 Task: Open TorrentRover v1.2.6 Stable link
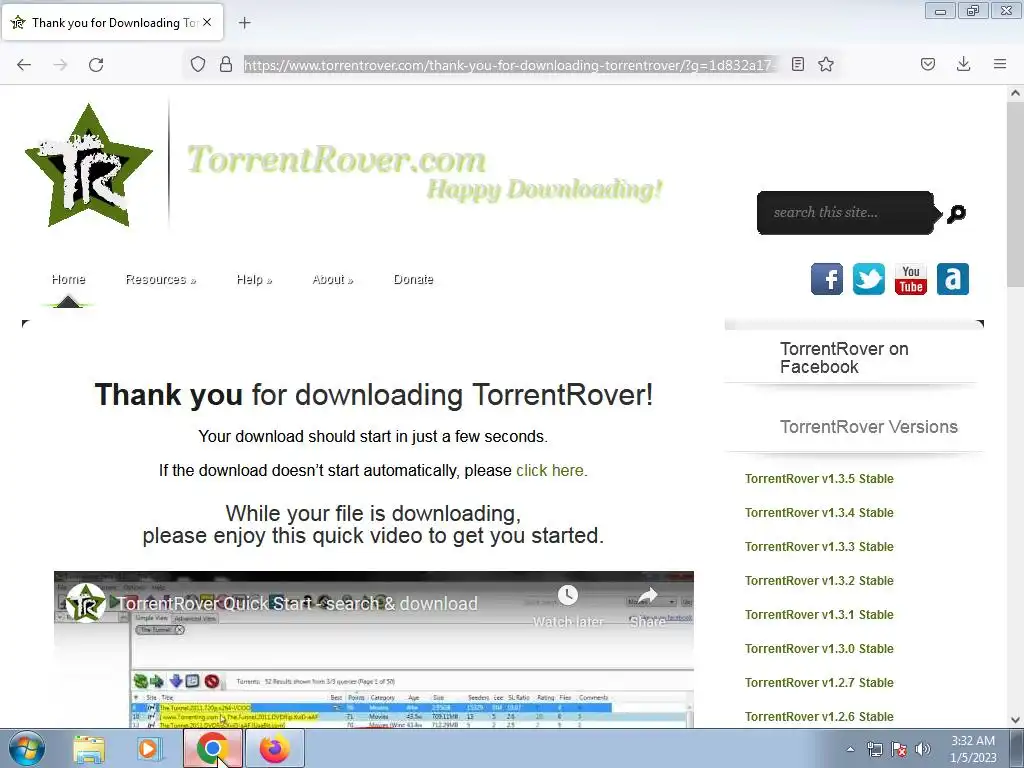pos(819,716)
